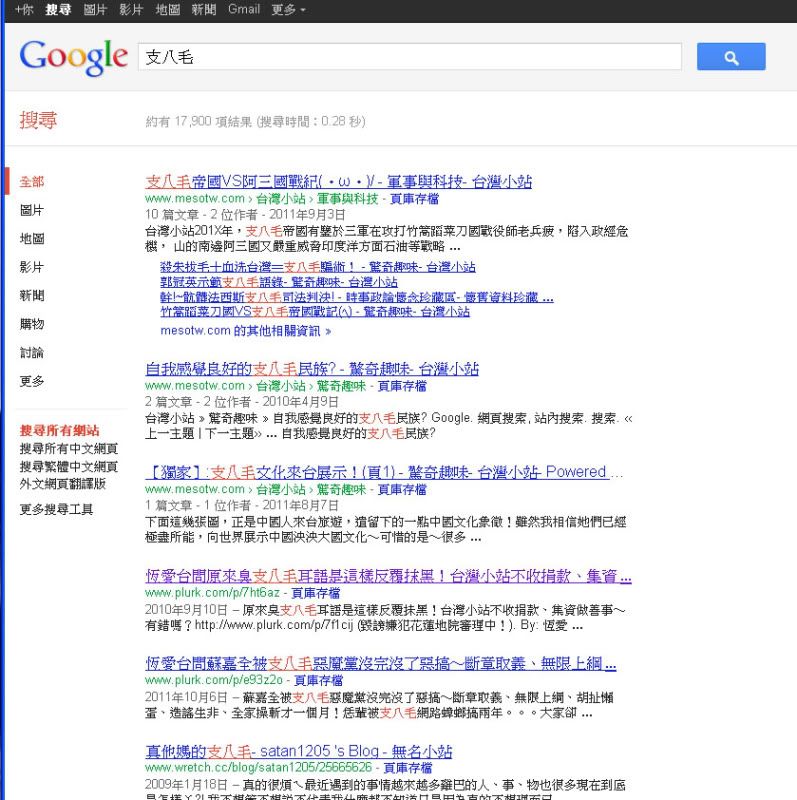Open cached page 頁庫存檔 of first result
The image size is (797, 800).
tap(414, 199)
